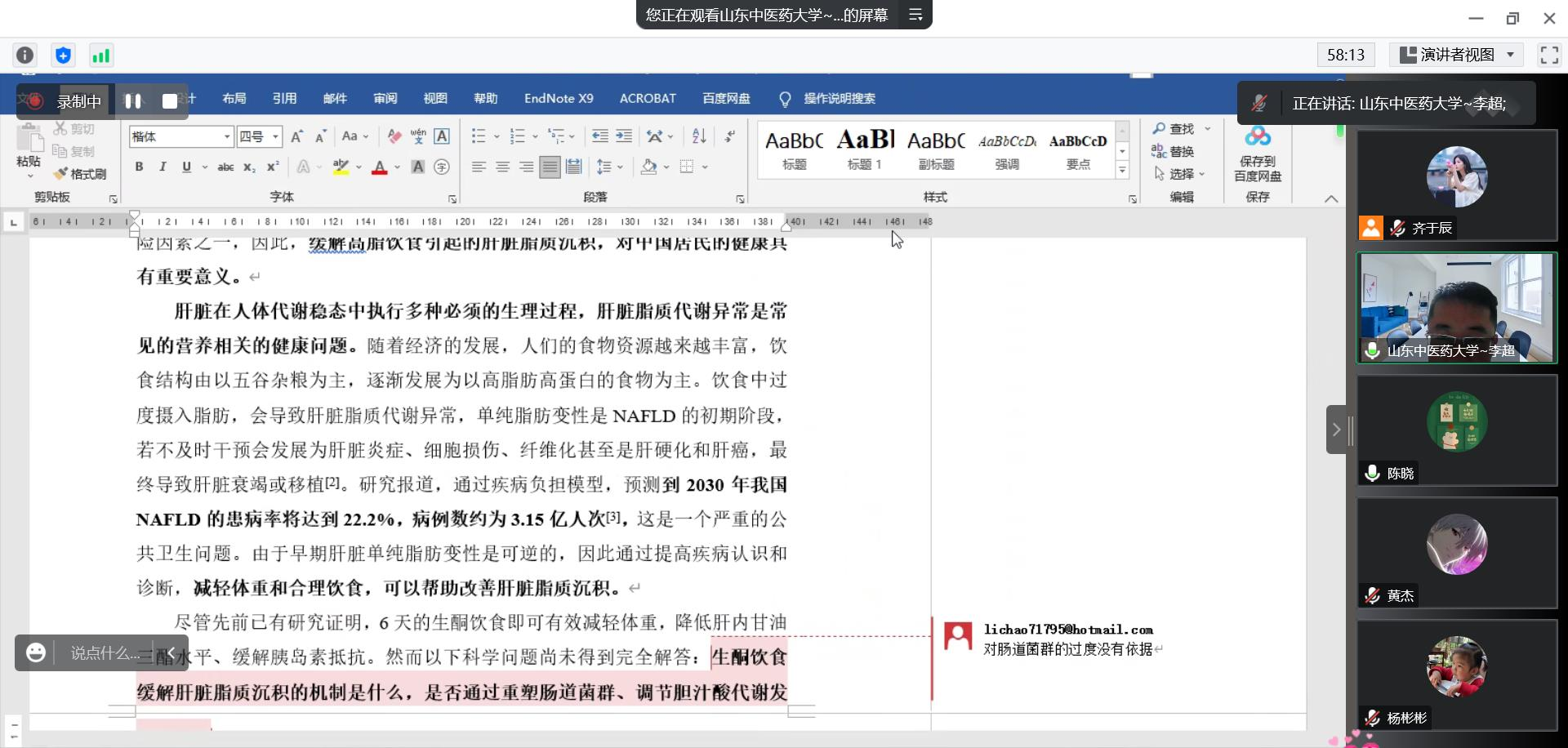Image resolution: width=1568 pixels, height=748 pixels.
Task: Toggle show paragraph marks button
Action: click(x=729, y=136)
